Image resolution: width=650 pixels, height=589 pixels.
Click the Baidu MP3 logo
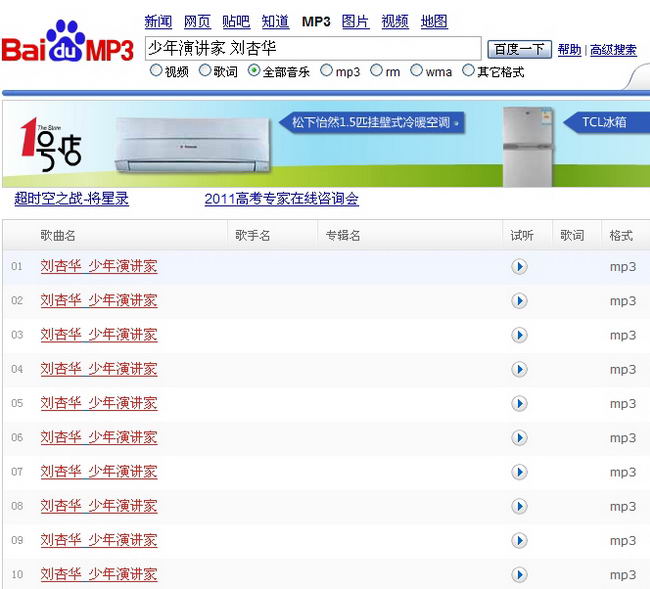[67, 47]
